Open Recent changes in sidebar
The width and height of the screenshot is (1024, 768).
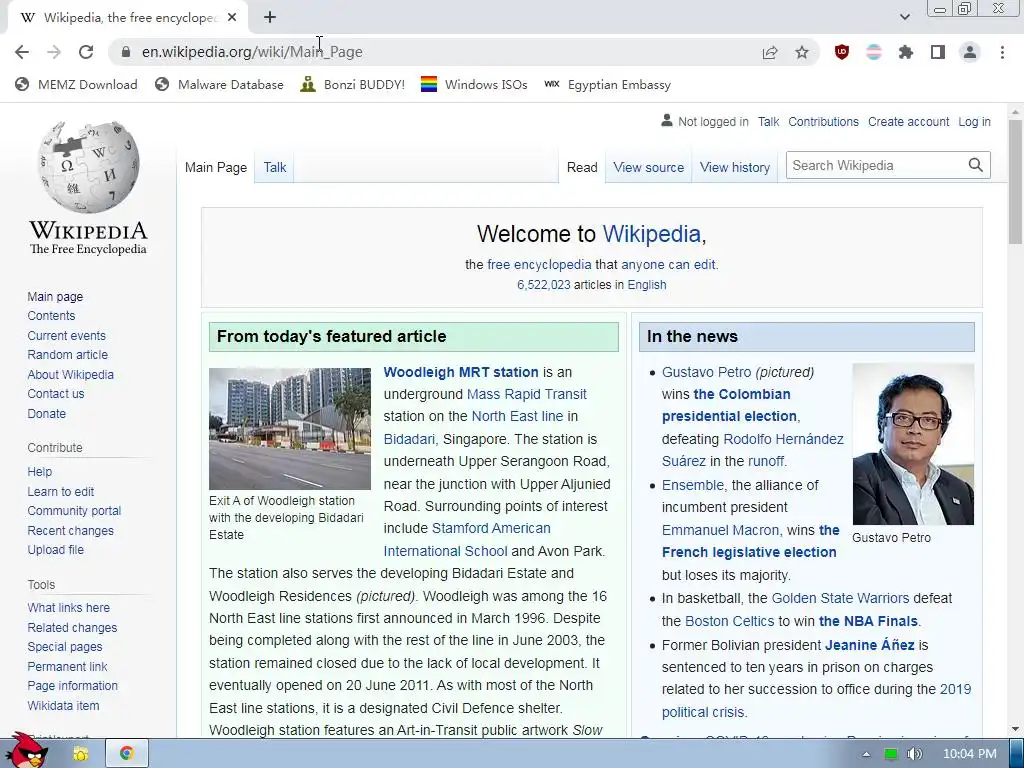71,530
